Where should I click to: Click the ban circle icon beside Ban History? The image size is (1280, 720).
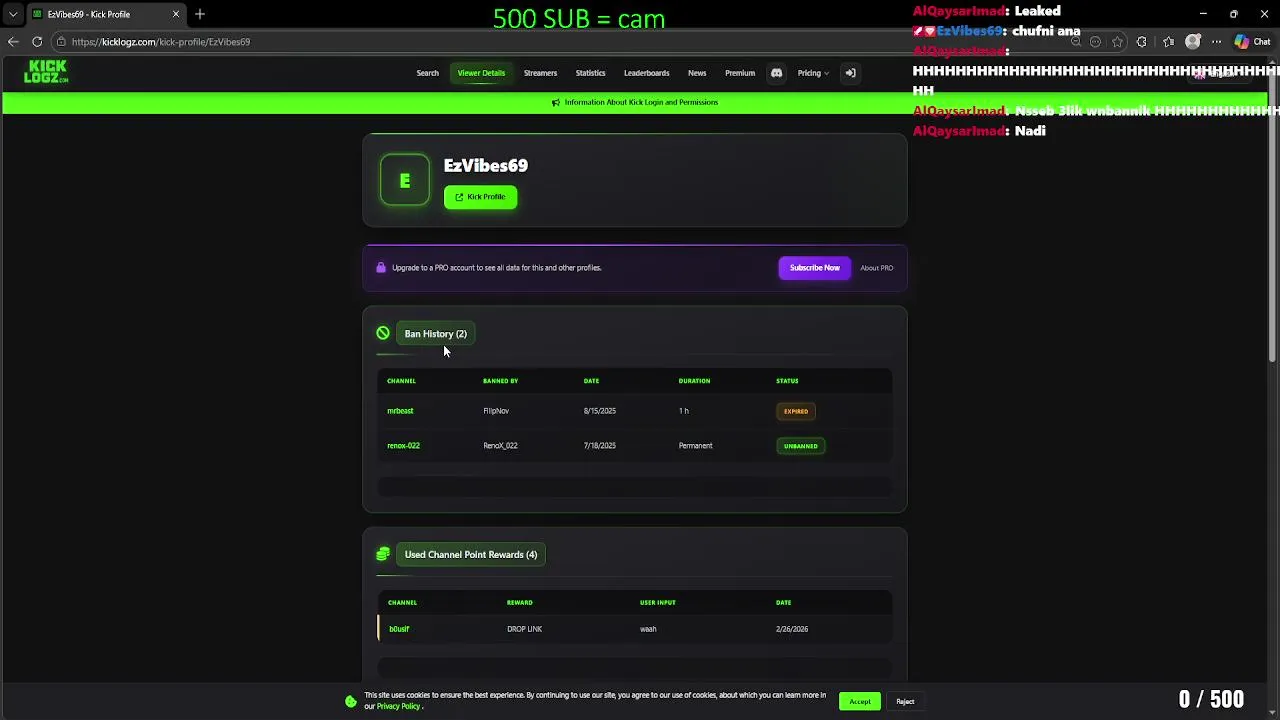point(383,333)
